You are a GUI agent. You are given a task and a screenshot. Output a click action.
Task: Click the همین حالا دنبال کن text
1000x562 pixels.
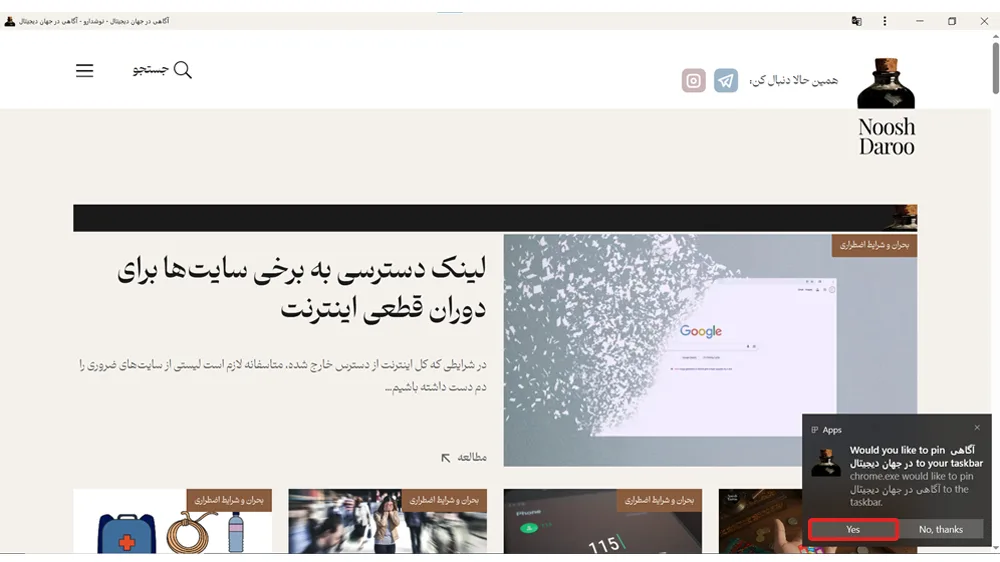(793, 80)
